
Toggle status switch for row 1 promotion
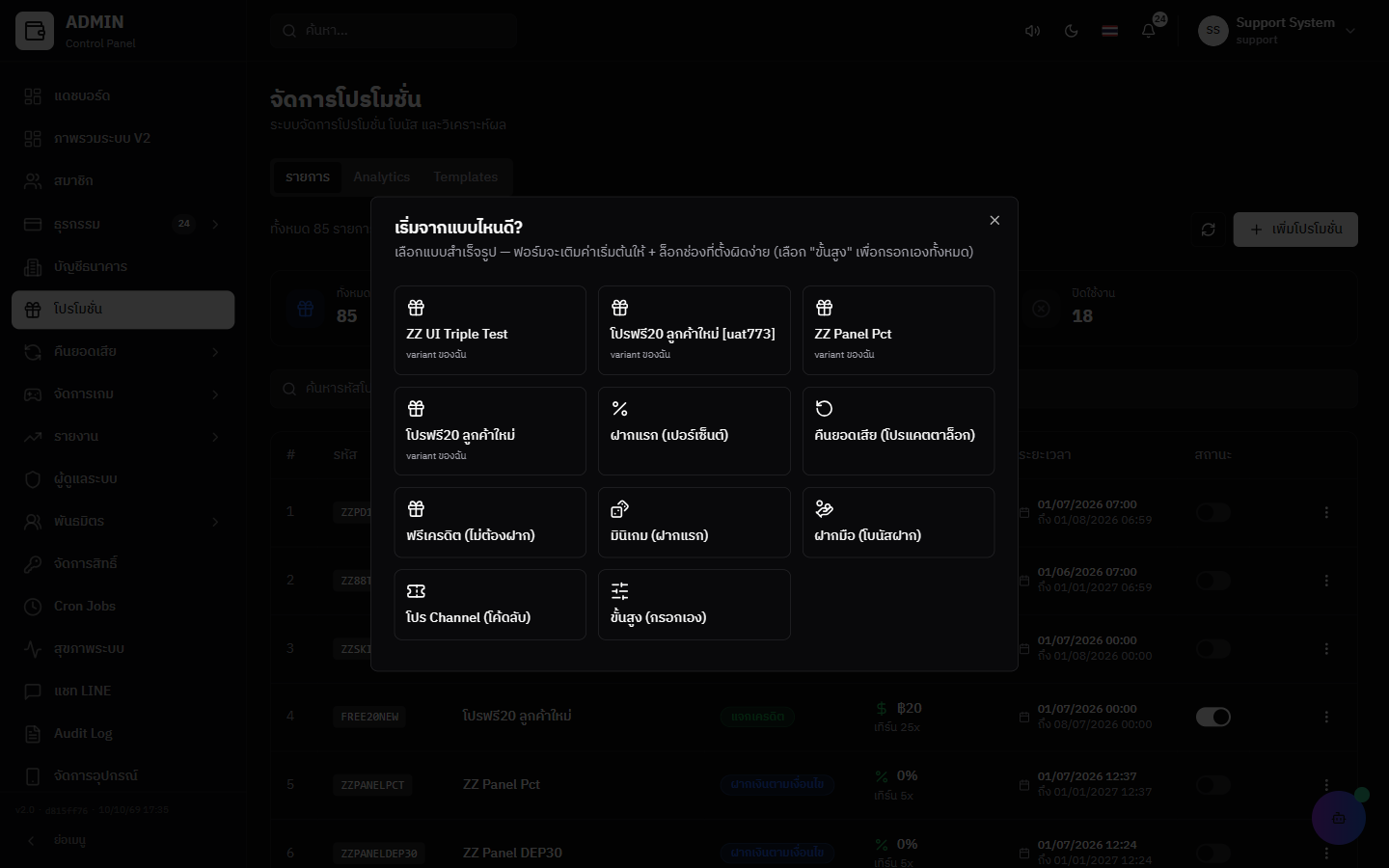[x=1212, y=512]
